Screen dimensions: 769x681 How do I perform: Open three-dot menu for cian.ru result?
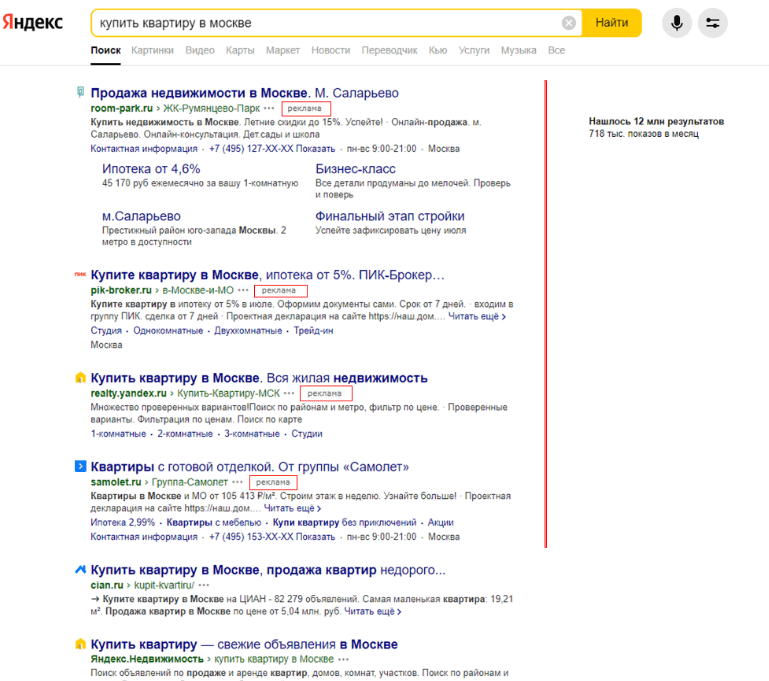(x=204, y=584)
